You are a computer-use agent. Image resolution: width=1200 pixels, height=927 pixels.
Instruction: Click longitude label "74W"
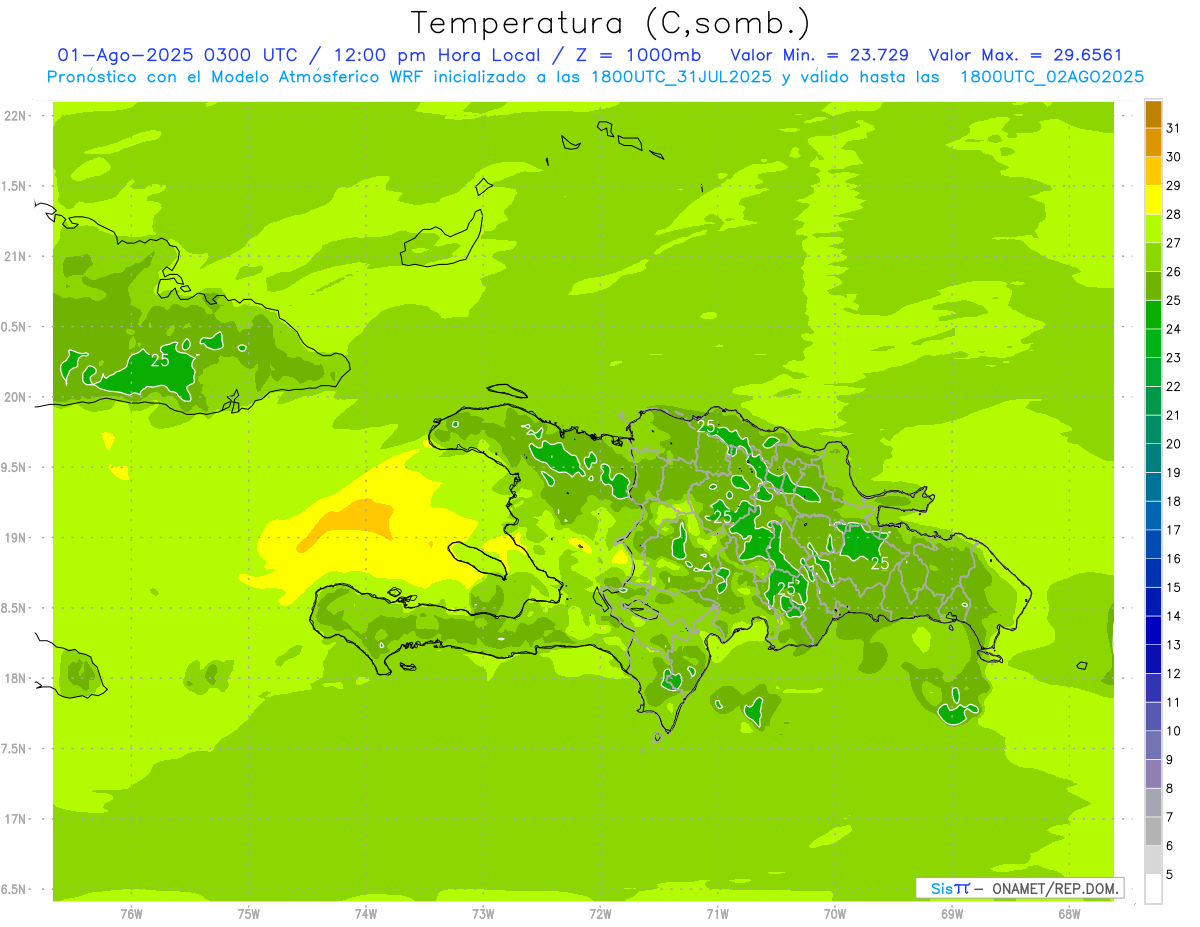coord(366,913)
